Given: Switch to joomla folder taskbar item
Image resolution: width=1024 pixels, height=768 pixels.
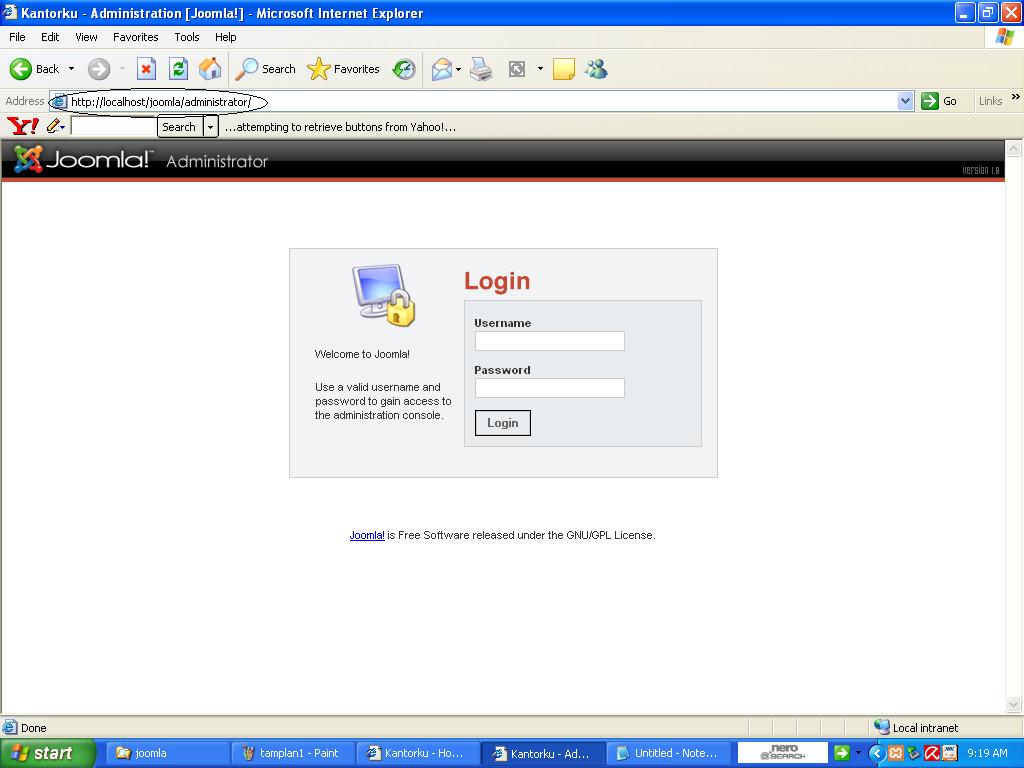Looking at the screenshot, I should coord(167,753).
